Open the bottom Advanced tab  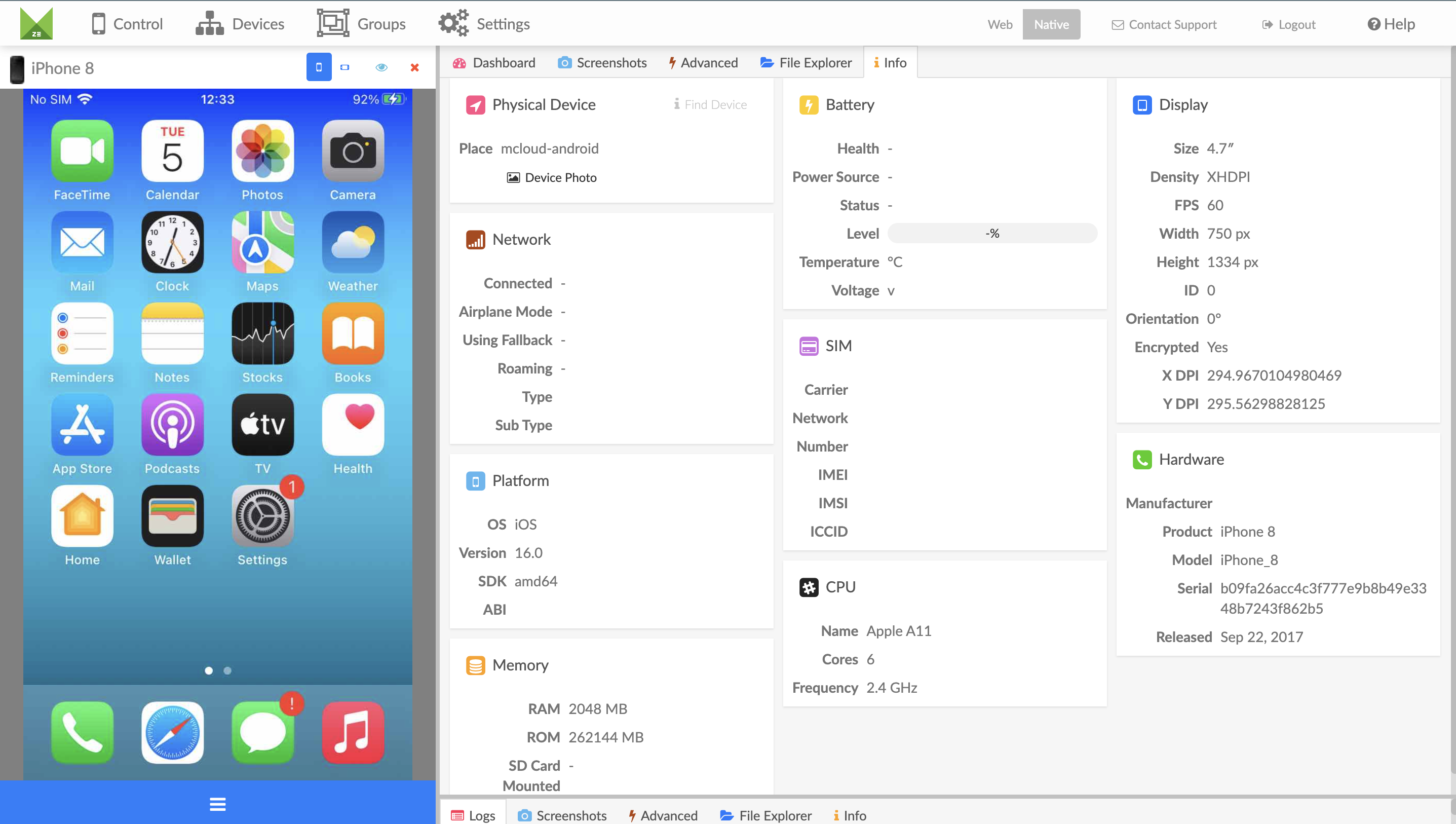[663, 815]
